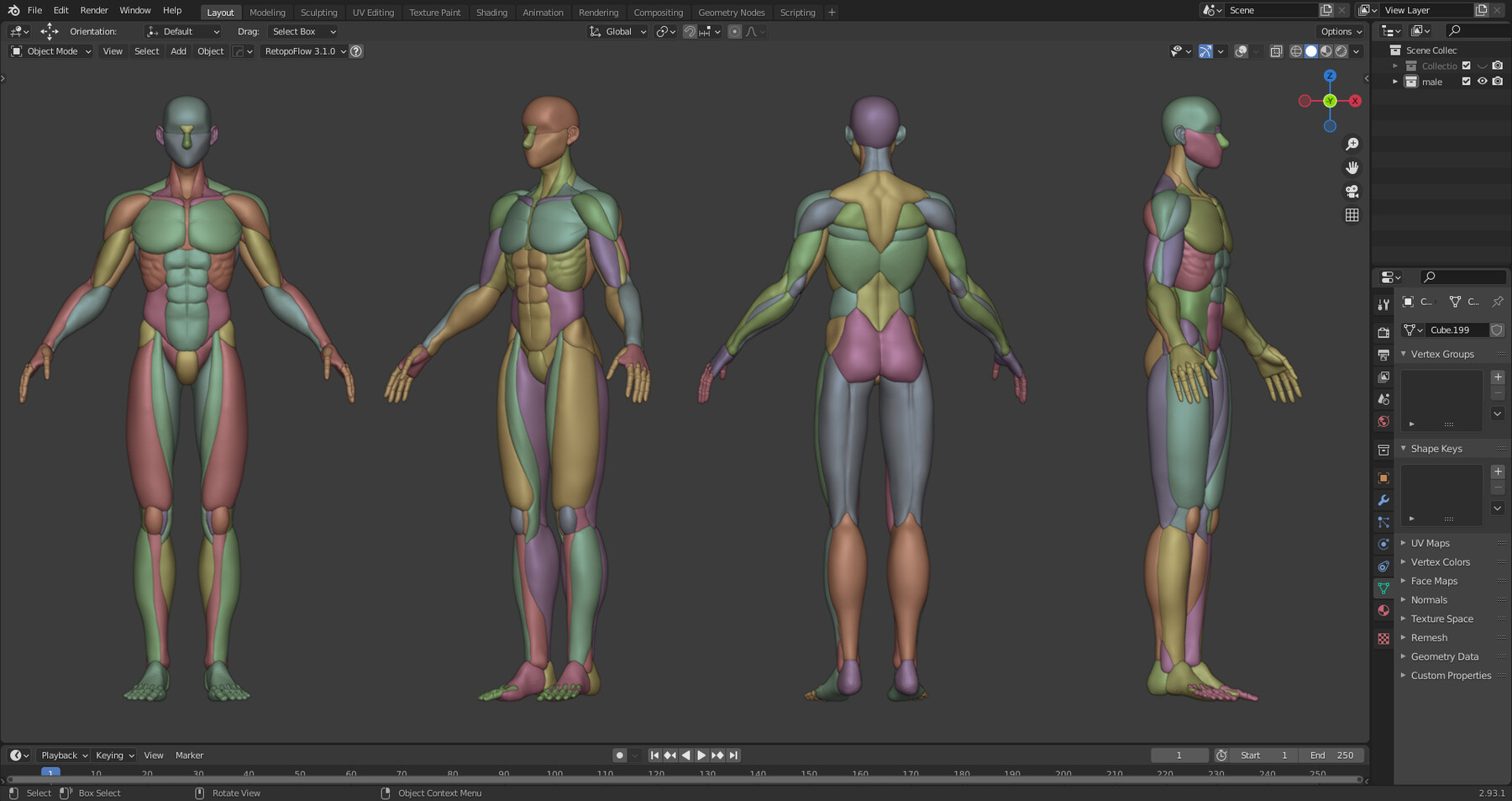Viewport: 1512px width, 801px height.
Task: Pin the properties context
Action: pos(1497,302)
